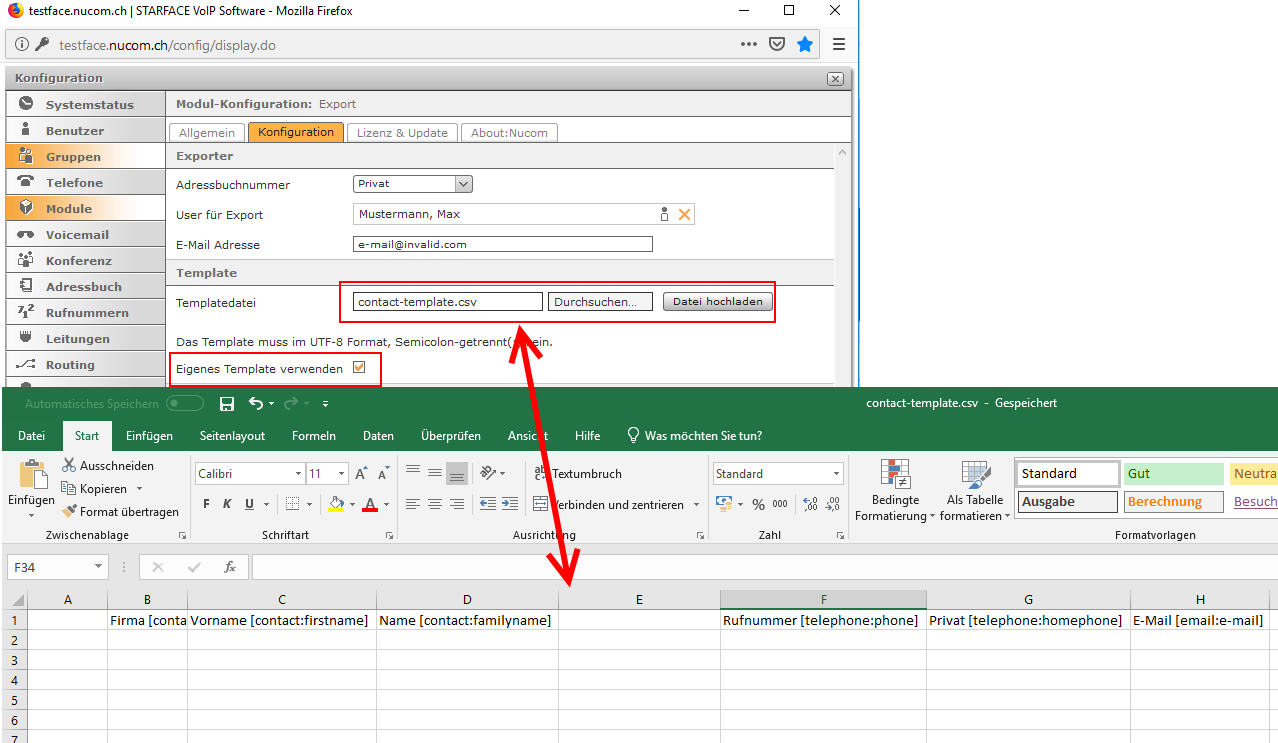Image resolution: width=1278 pixels, height=743 pixels.
Task: Align text to middle vertically
Action: click(x=434, y=473)
